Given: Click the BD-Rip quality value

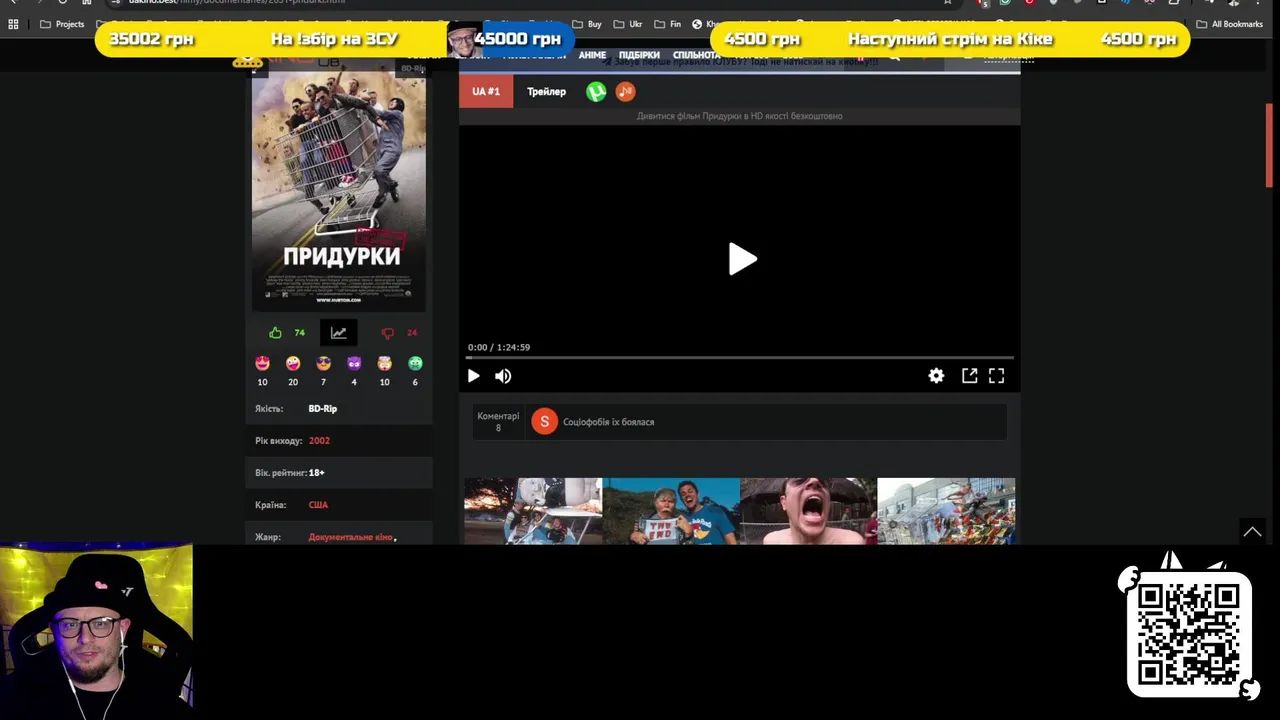Looking at the screenshot, I should 323,409.
